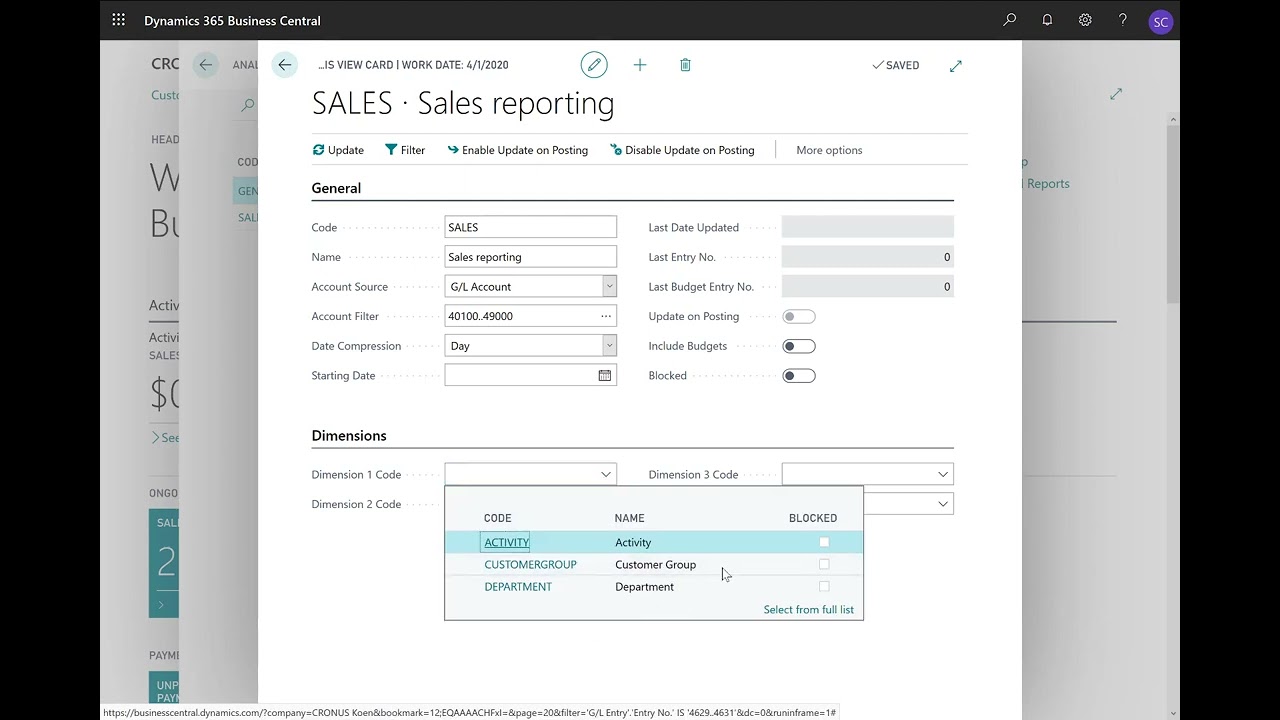
Task: Open the Dimension 1 Code dropdown arrow
Action: 606,475
